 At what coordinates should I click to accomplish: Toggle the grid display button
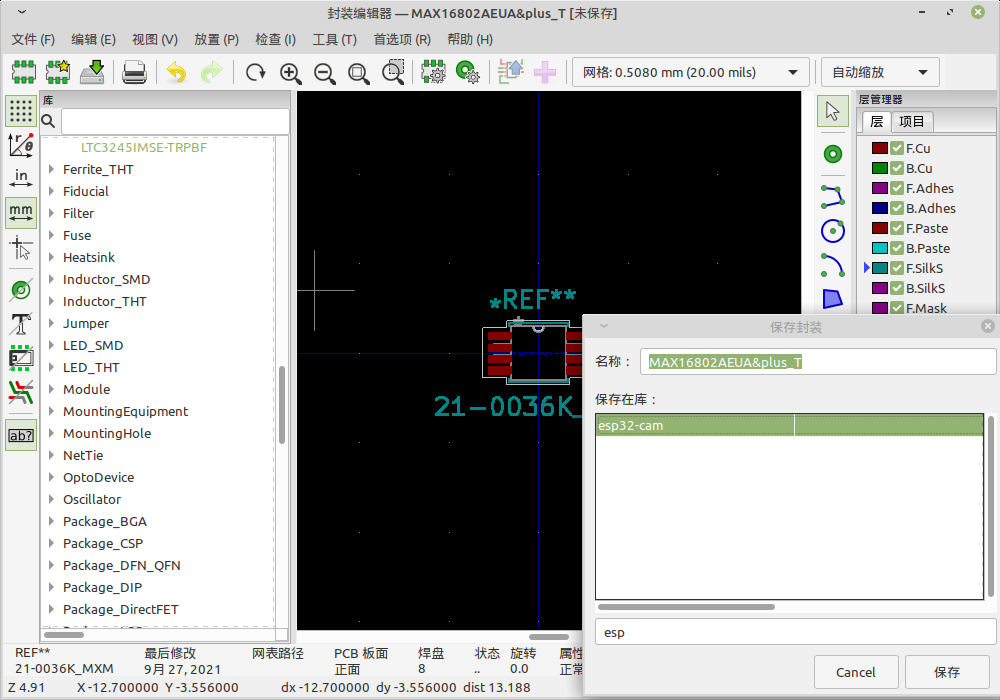[21, 111]
